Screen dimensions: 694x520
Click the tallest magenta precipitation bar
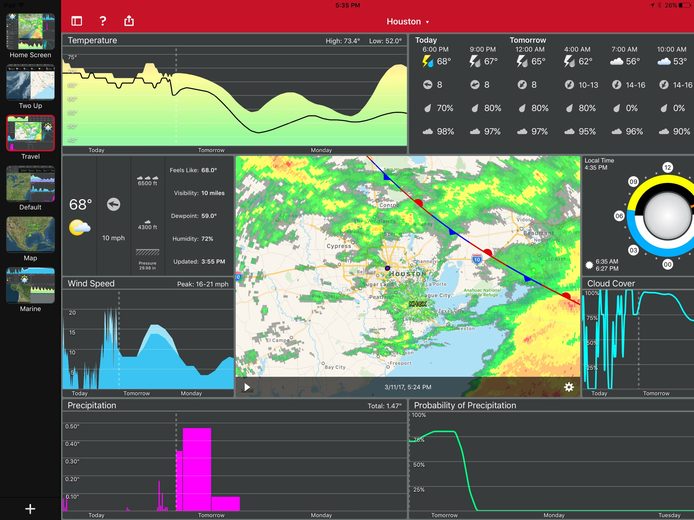(197, 469)
